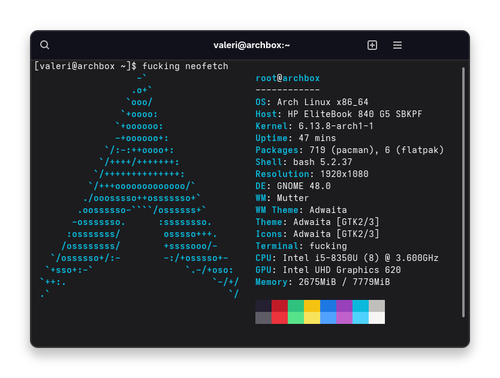Image resolution: width=500 pixels, height=378 pixels.
Task: Click the bright magenta swatch in bottom row
Action: (344, 318)
